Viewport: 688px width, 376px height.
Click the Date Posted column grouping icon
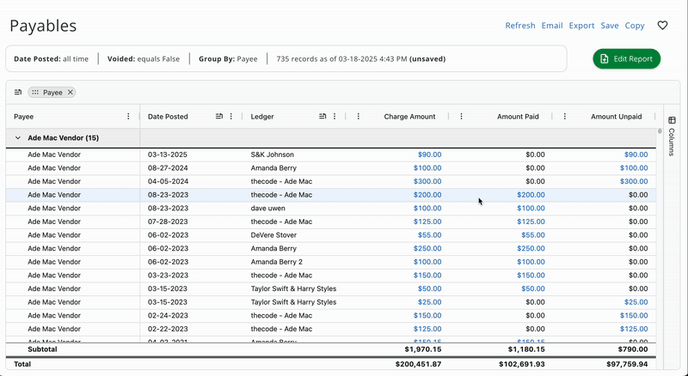(x=219, y=116)
